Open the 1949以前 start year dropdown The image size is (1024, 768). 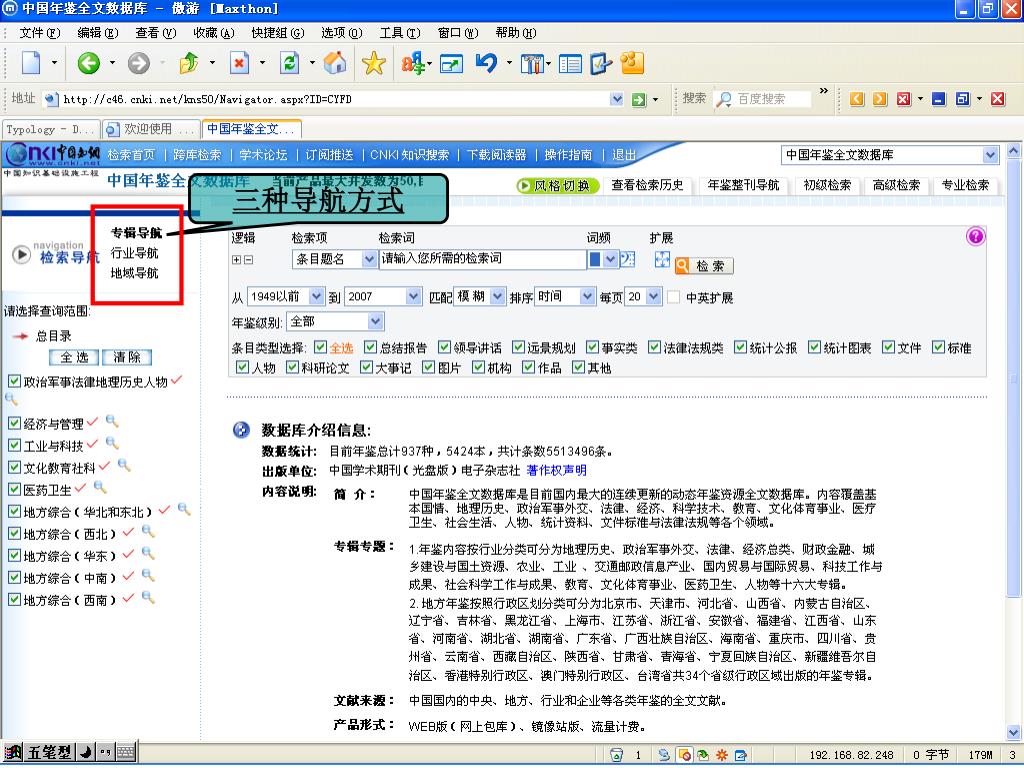coord(317,296)
